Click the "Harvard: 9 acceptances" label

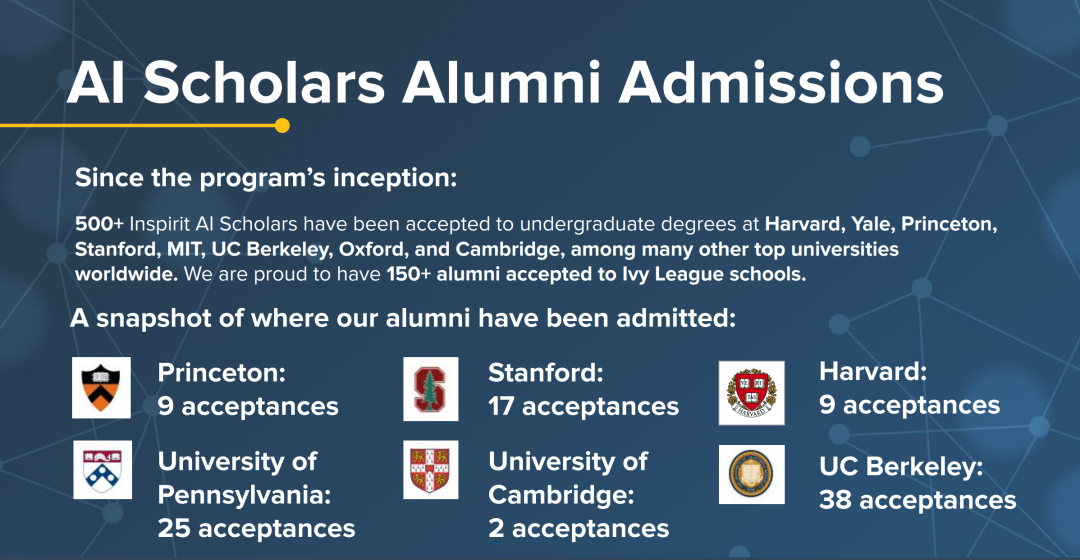pyautogui.click(x=909, y=388)
